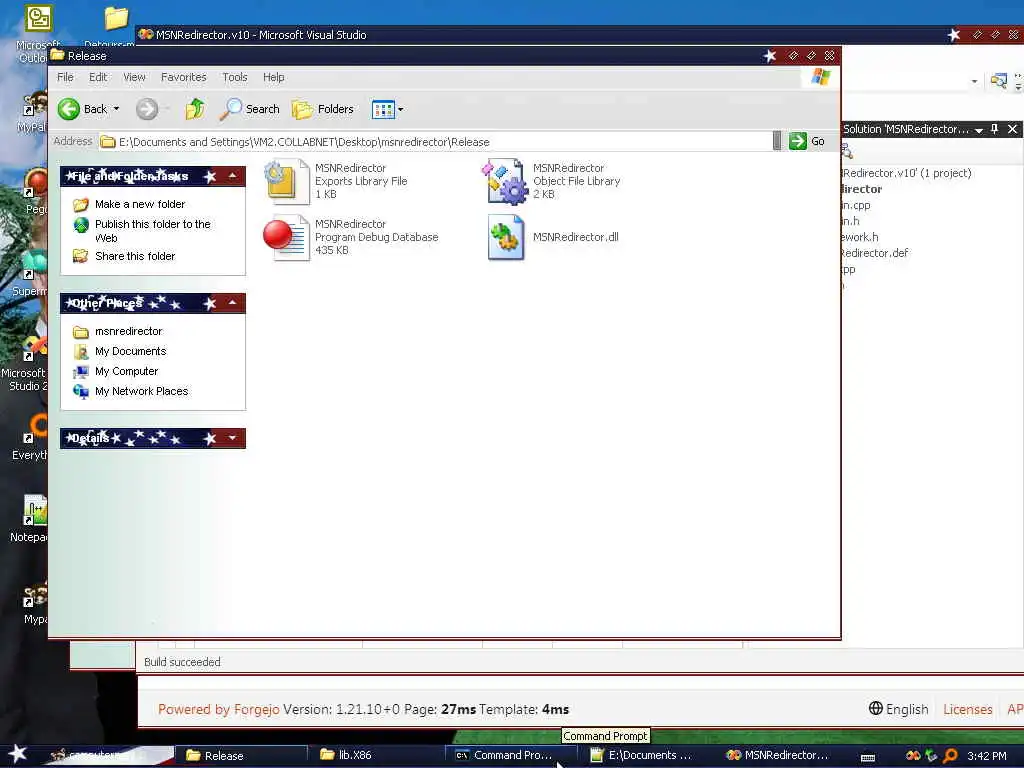Open the Back button history dropdown arrow
1024x768 pixels.
(x=117, y=109)
